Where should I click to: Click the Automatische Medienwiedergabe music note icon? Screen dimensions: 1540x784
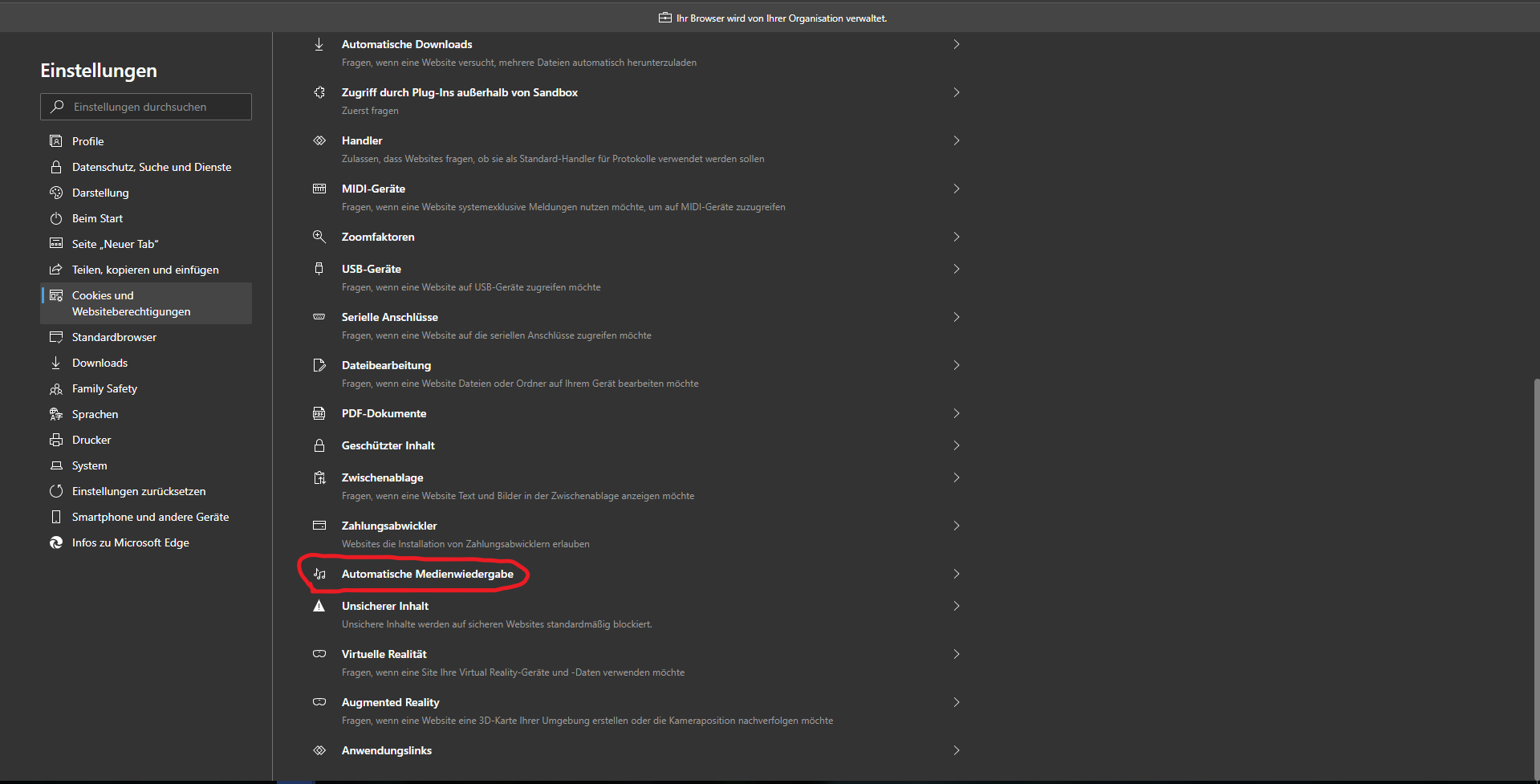pyautogui.click(x=319, y=574)
